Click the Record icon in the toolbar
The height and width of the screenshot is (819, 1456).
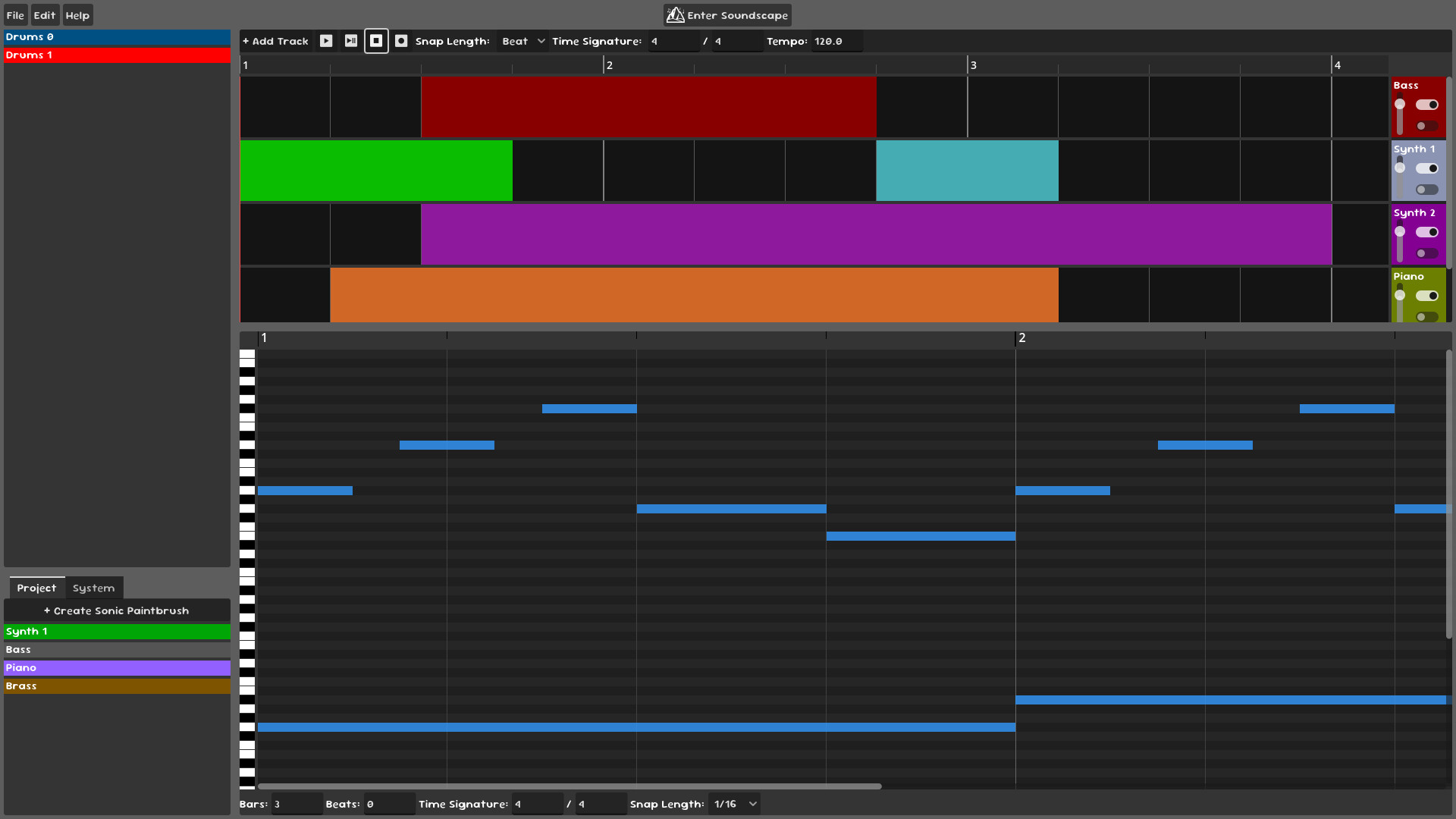(402, 41)
